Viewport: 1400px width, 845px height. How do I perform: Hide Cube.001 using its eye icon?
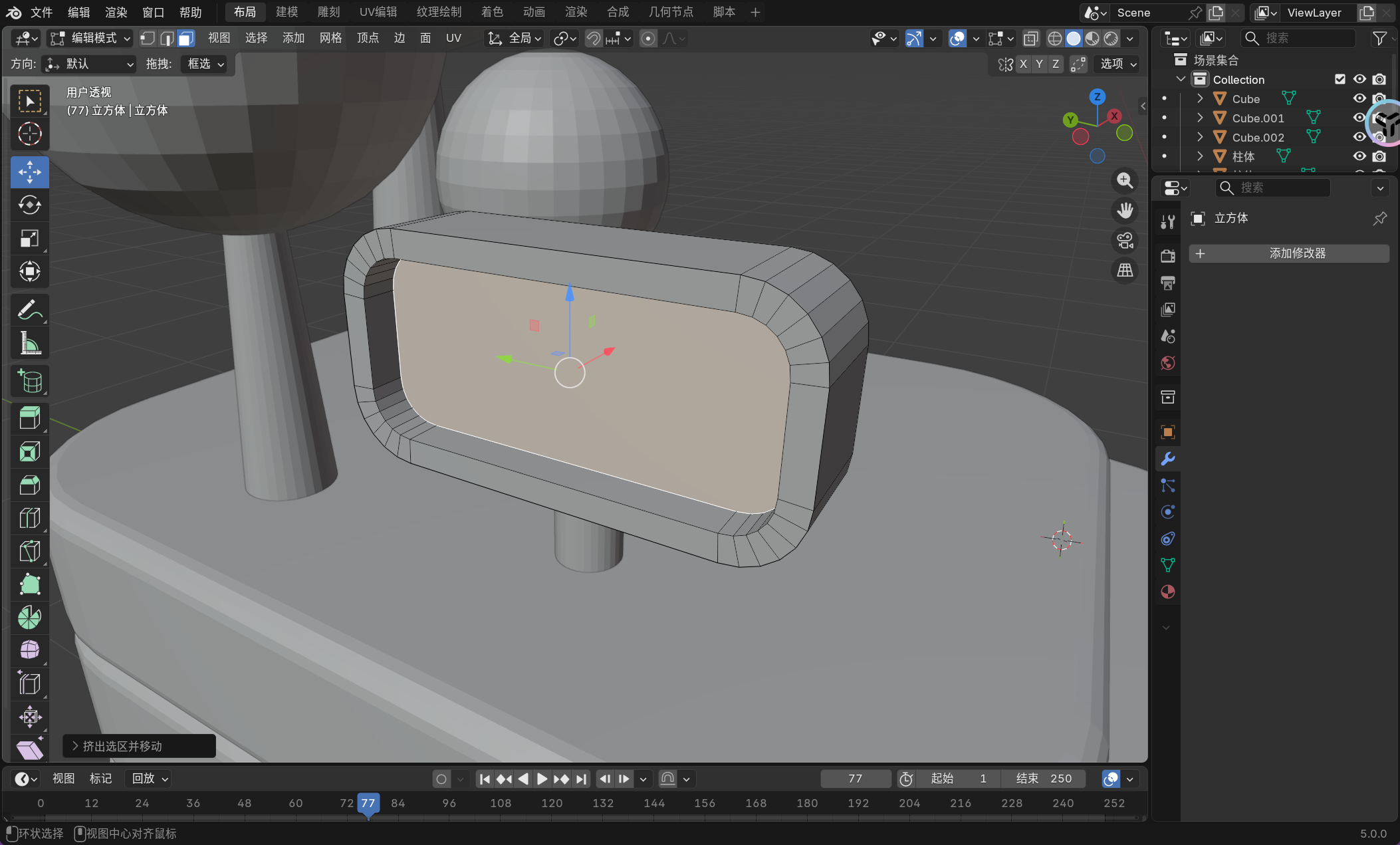(x=1359, y=118)
